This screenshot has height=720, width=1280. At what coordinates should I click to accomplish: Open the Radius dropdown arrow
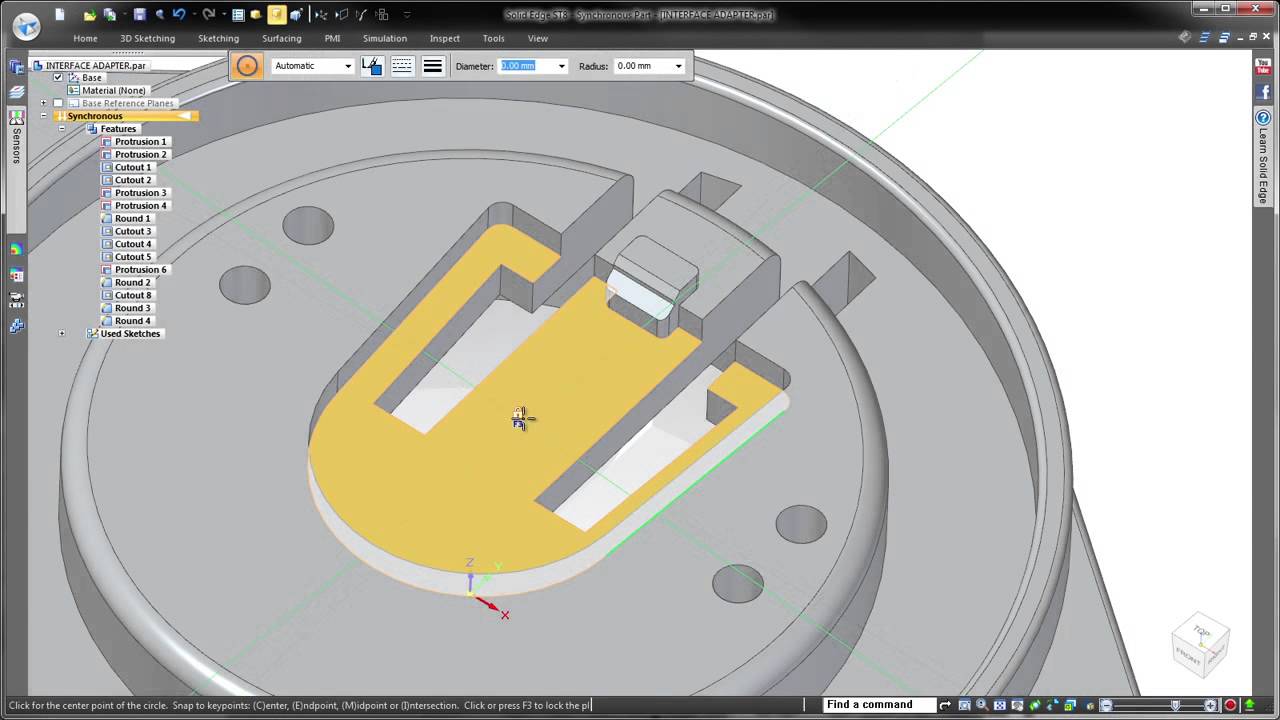[678, 66]
